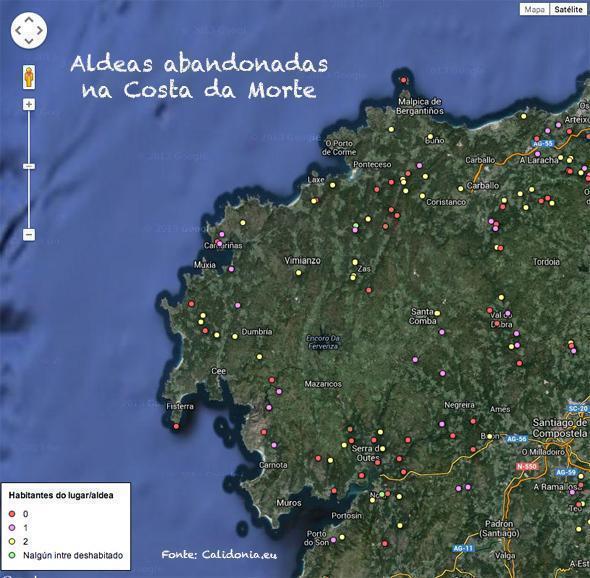Zoom in with the plus button
590x578 pixels.
[x=29, y=105]
